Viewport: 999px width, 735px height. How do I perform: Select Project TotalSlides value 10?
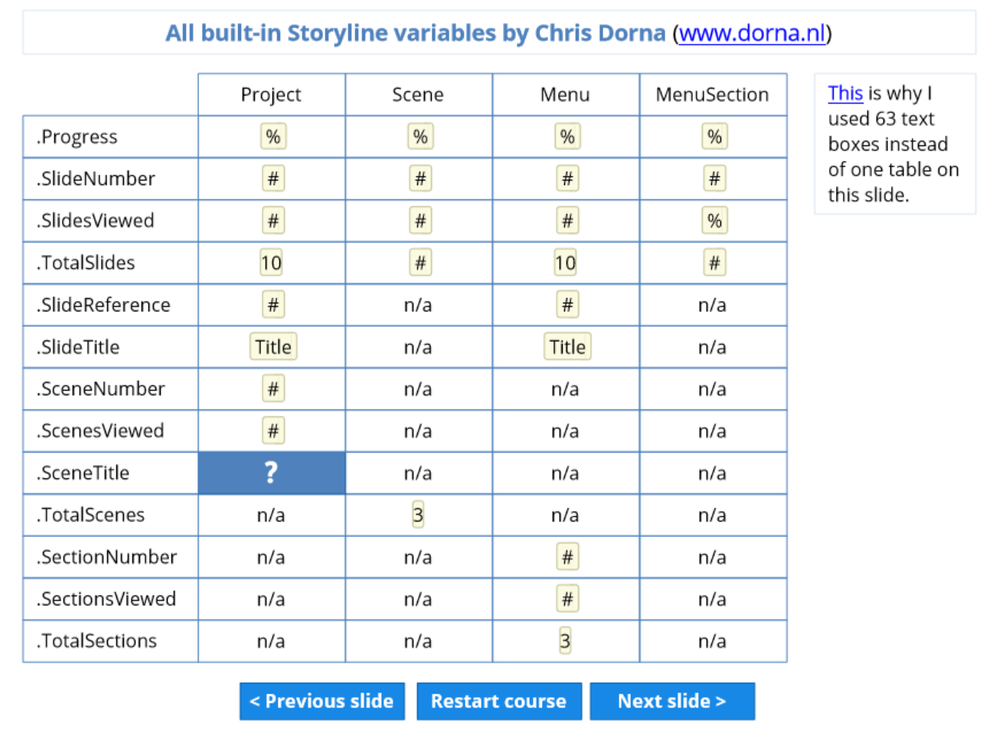[x=271, y=263]
